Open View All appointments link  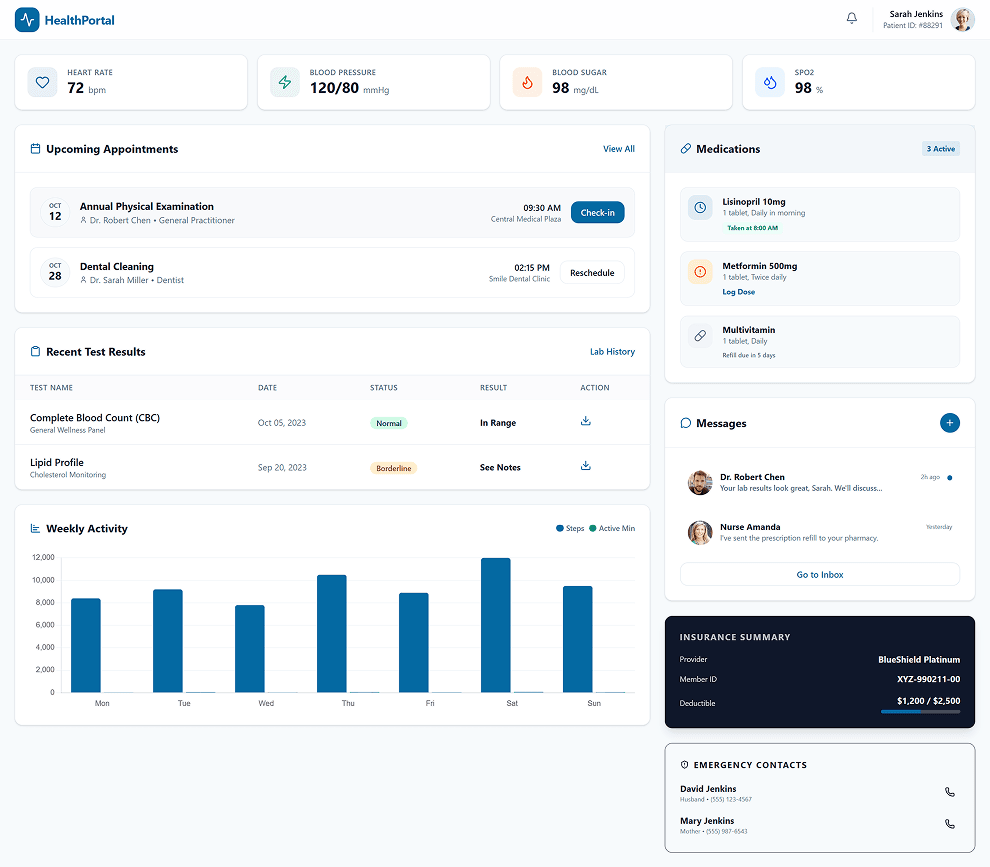(619, 149)
